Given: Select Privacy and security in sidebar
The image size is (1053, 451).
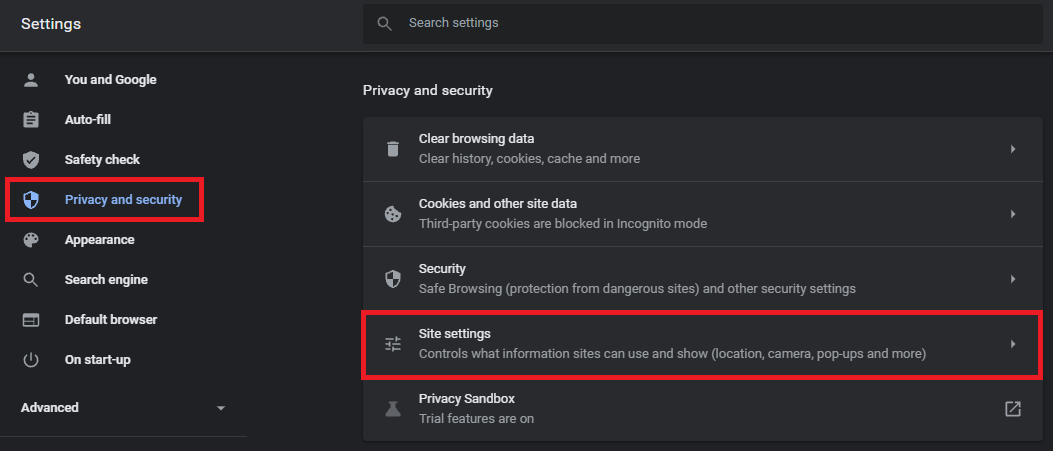Looking at the screenshot, I should click(123, 200).
